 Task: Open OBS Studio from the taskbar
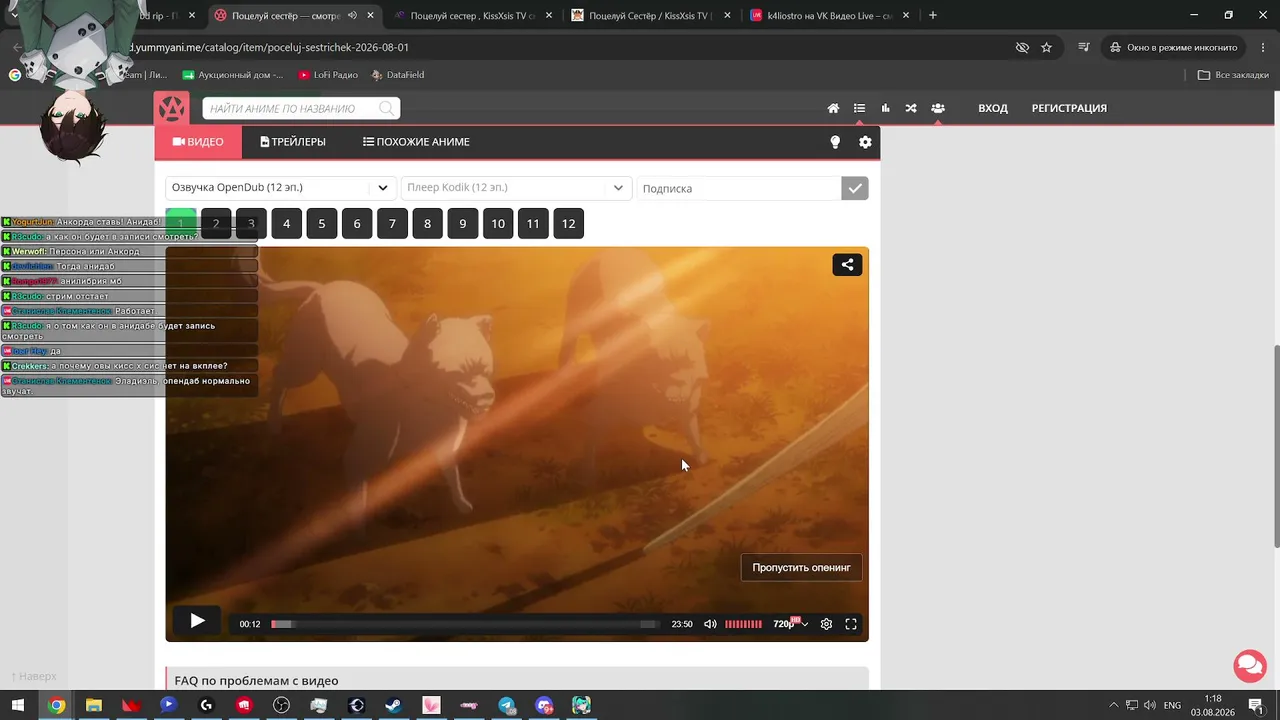[282, 705]
